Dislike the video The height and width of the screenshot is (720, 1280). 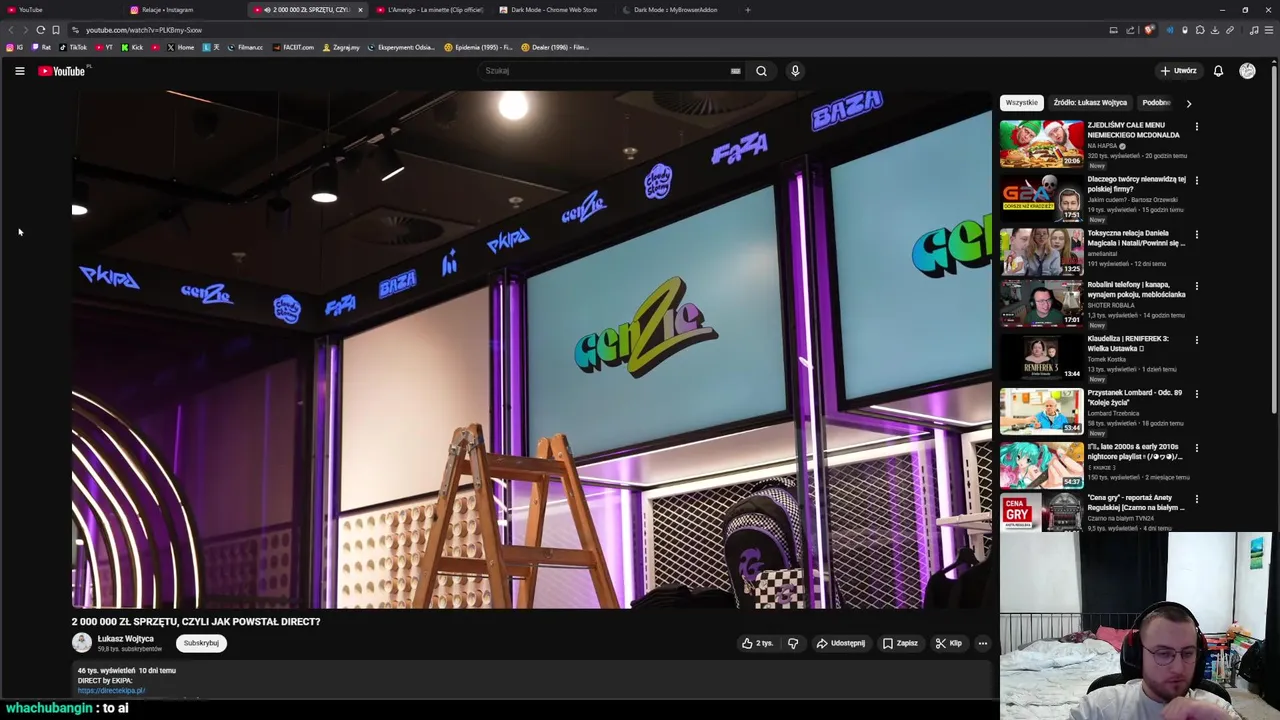pyautogui.click(x=793, y=643)
